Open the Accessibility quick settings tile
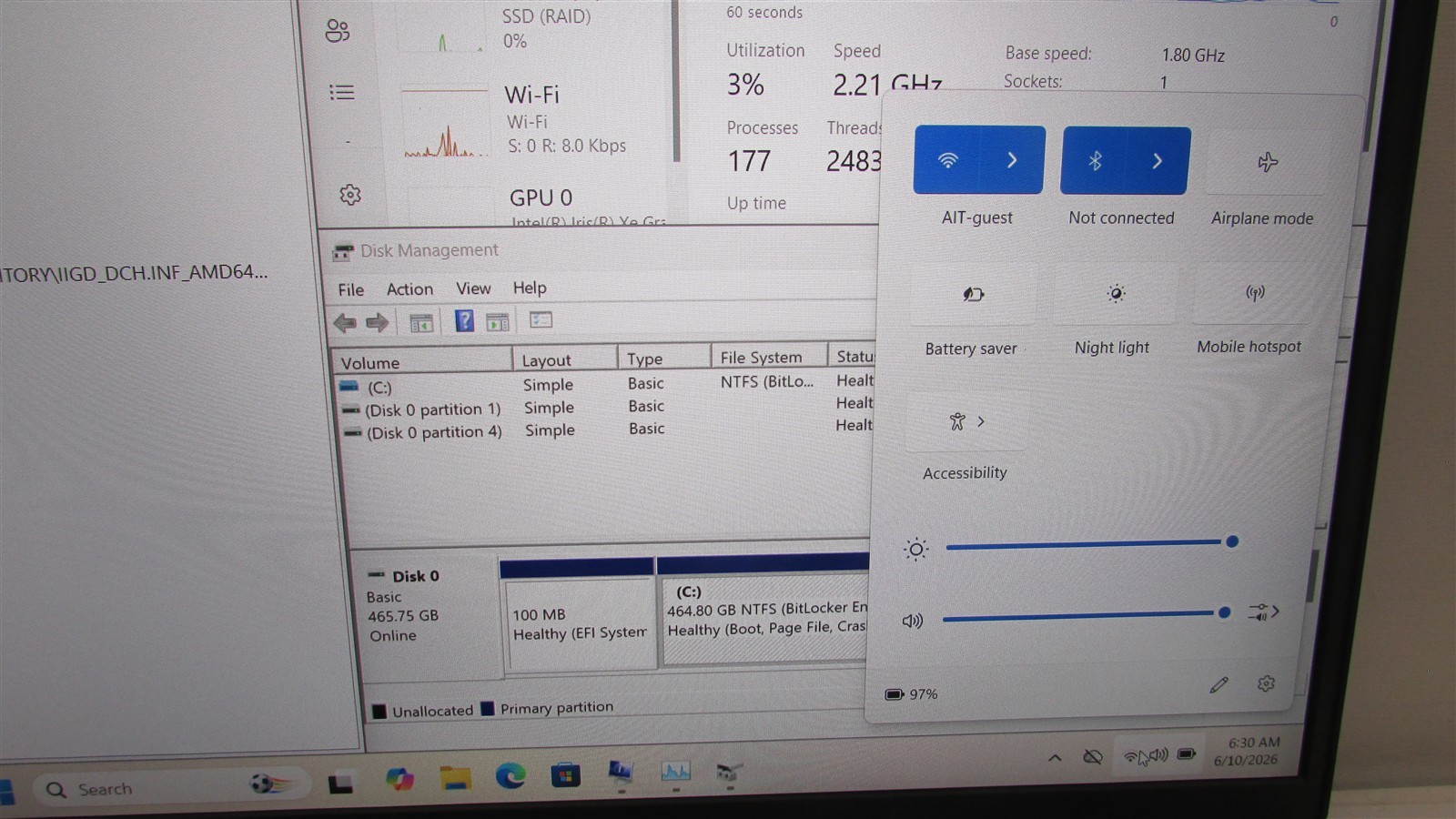This screenshot has width=1456, height=819. pyautogui.click(x=966, y=421)
